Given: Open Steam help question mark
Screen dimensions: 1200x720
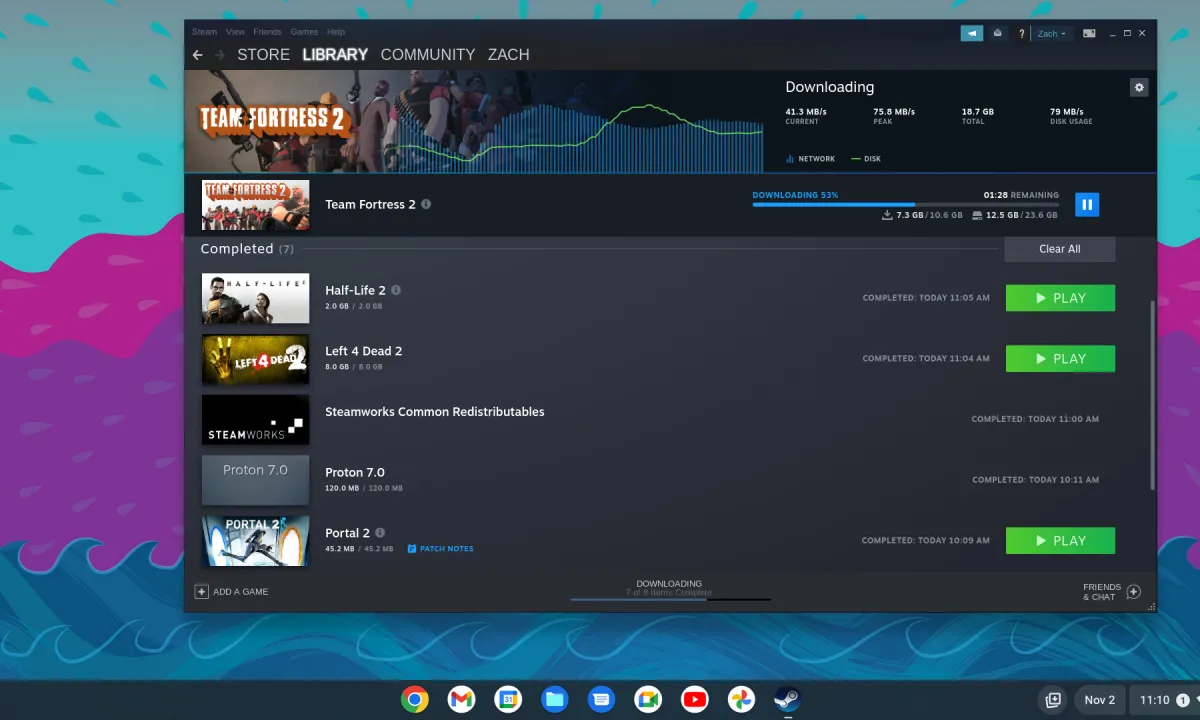Looking at the screenshot, I should tap(1021, 34).
